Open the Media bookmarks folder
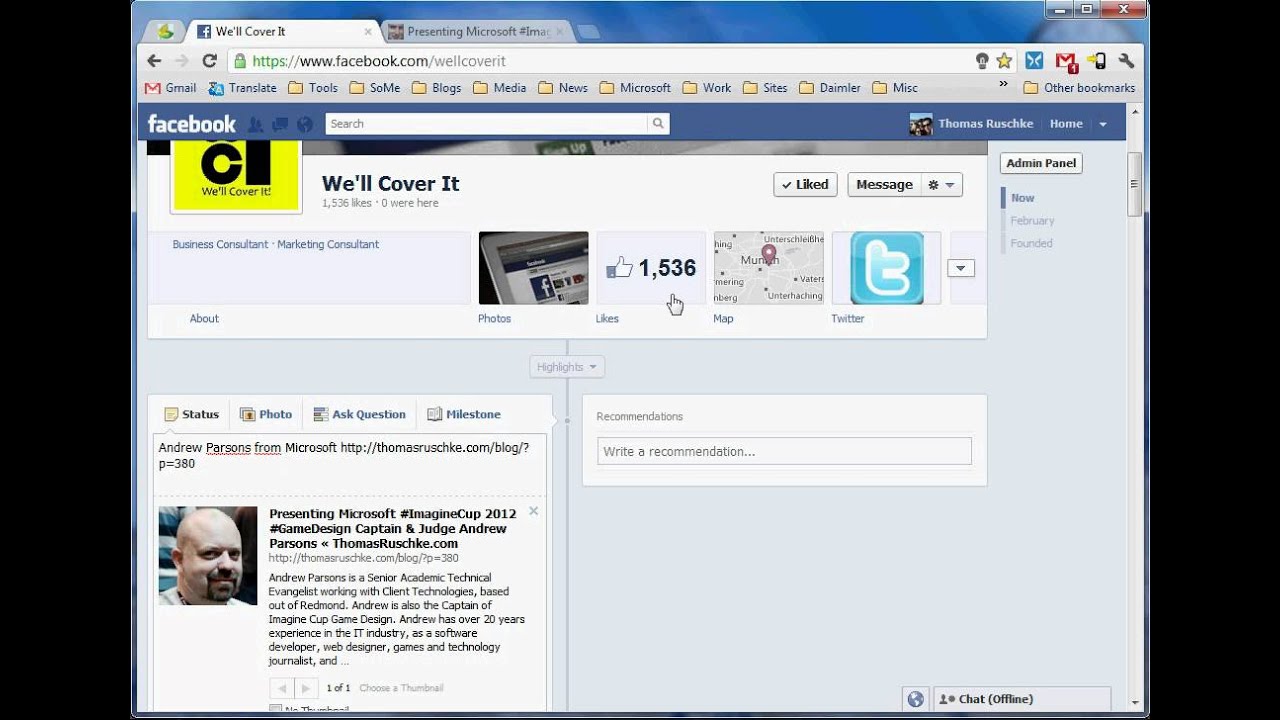 [500, 88]
